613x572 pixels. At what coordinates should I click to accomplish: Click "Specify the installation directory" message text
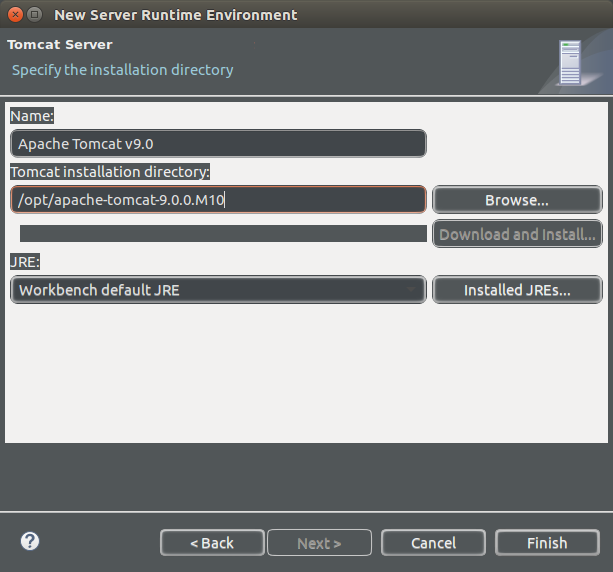coord(123,70)
